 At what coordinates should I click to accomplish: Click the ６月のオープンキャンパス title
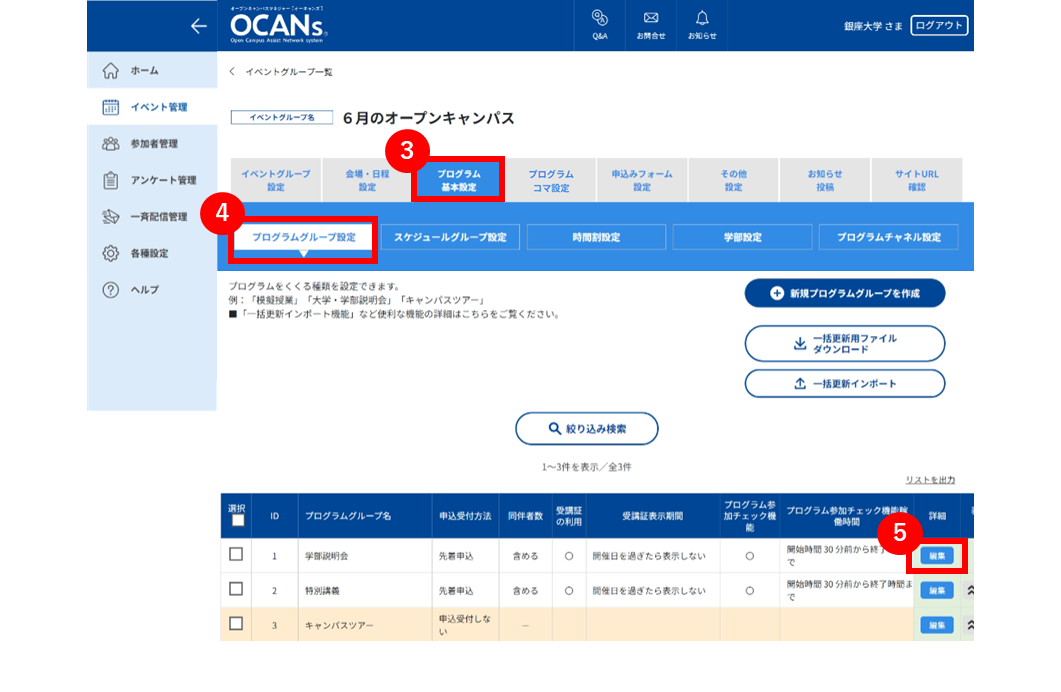[428, 118]
